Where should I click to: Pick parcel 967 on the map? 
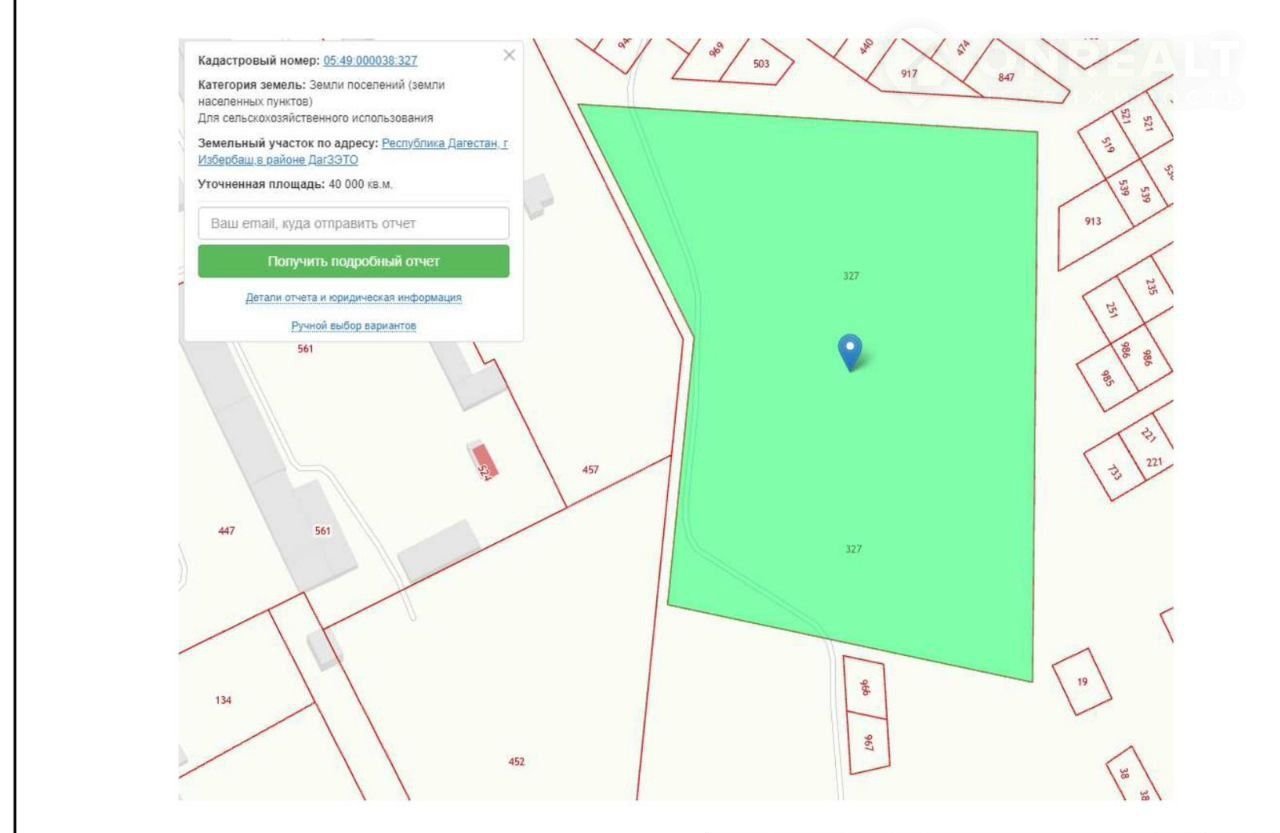(868, 743)
